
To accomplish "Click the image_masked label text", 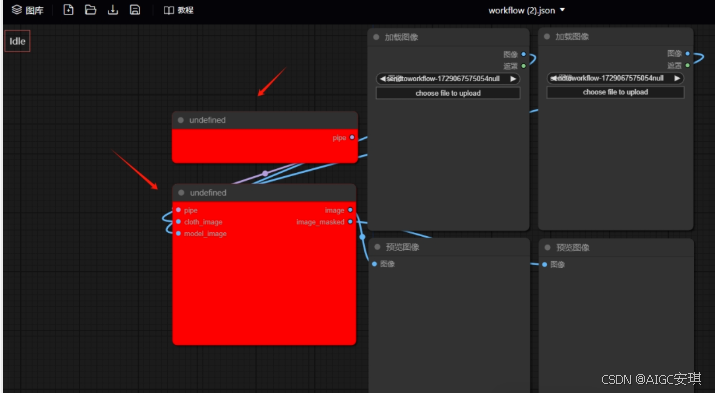I will (x=320, y=222).
